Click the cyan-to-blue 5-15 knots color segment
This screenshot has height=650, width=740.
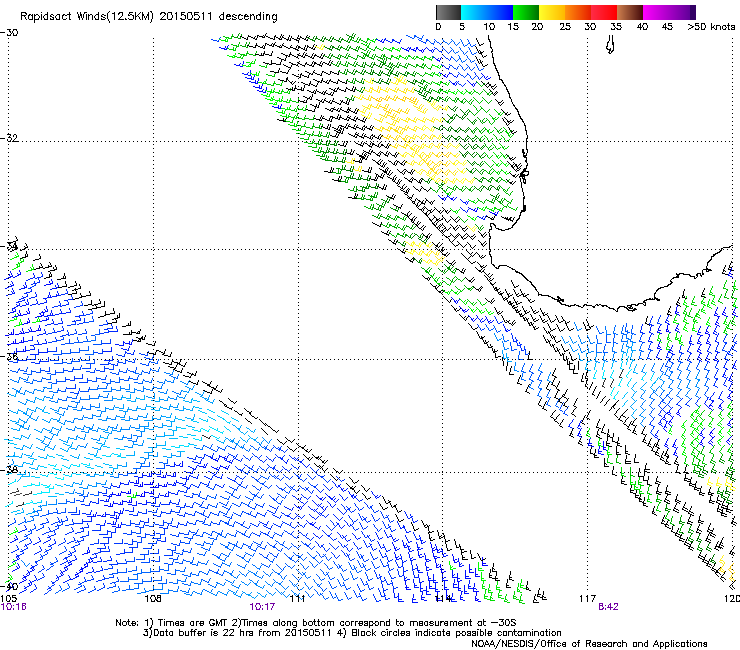pos(487,12)
